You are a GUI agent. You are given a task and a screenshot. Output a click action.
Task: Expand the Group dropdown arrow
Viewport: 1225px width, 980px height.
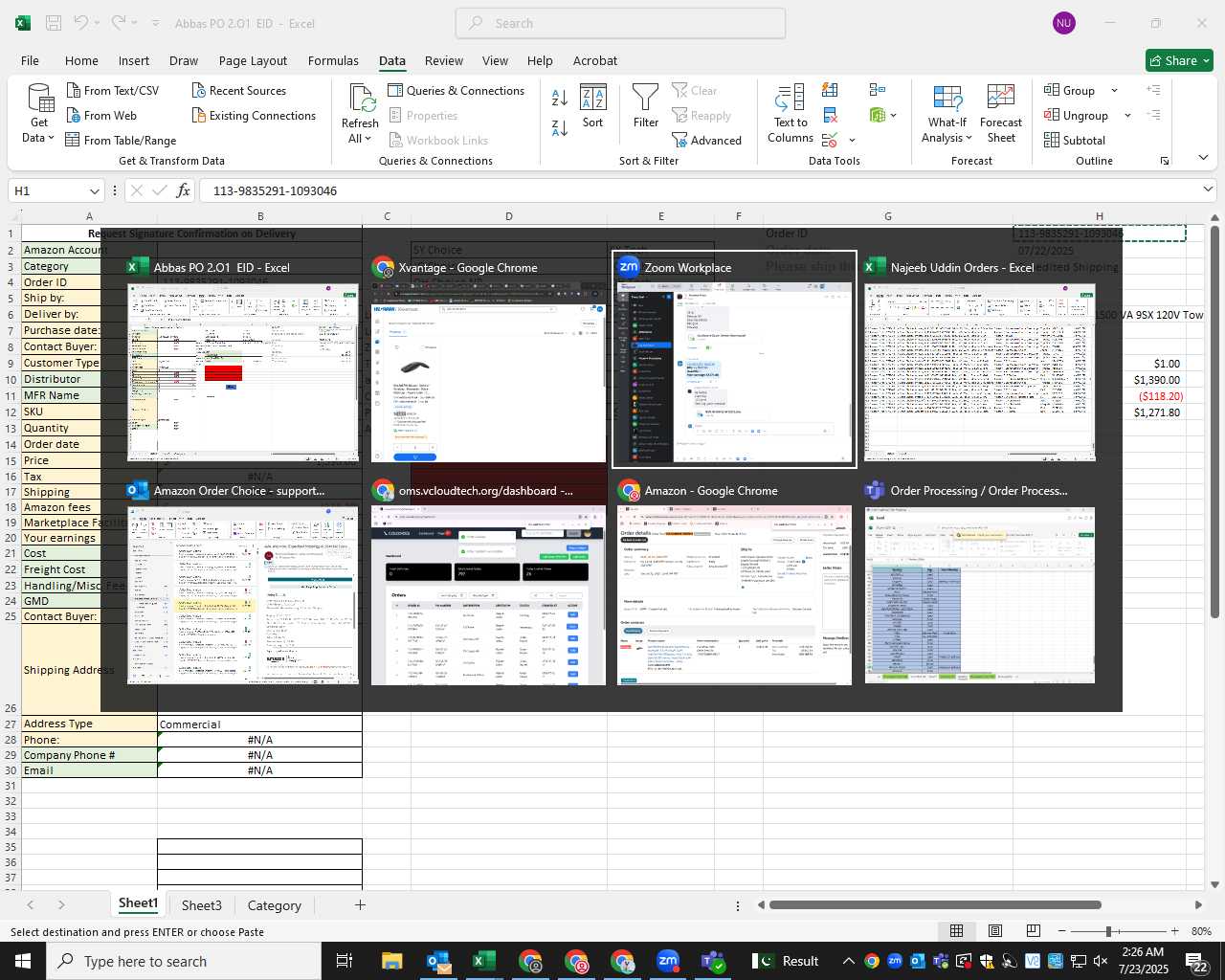tap(1114, 90)
